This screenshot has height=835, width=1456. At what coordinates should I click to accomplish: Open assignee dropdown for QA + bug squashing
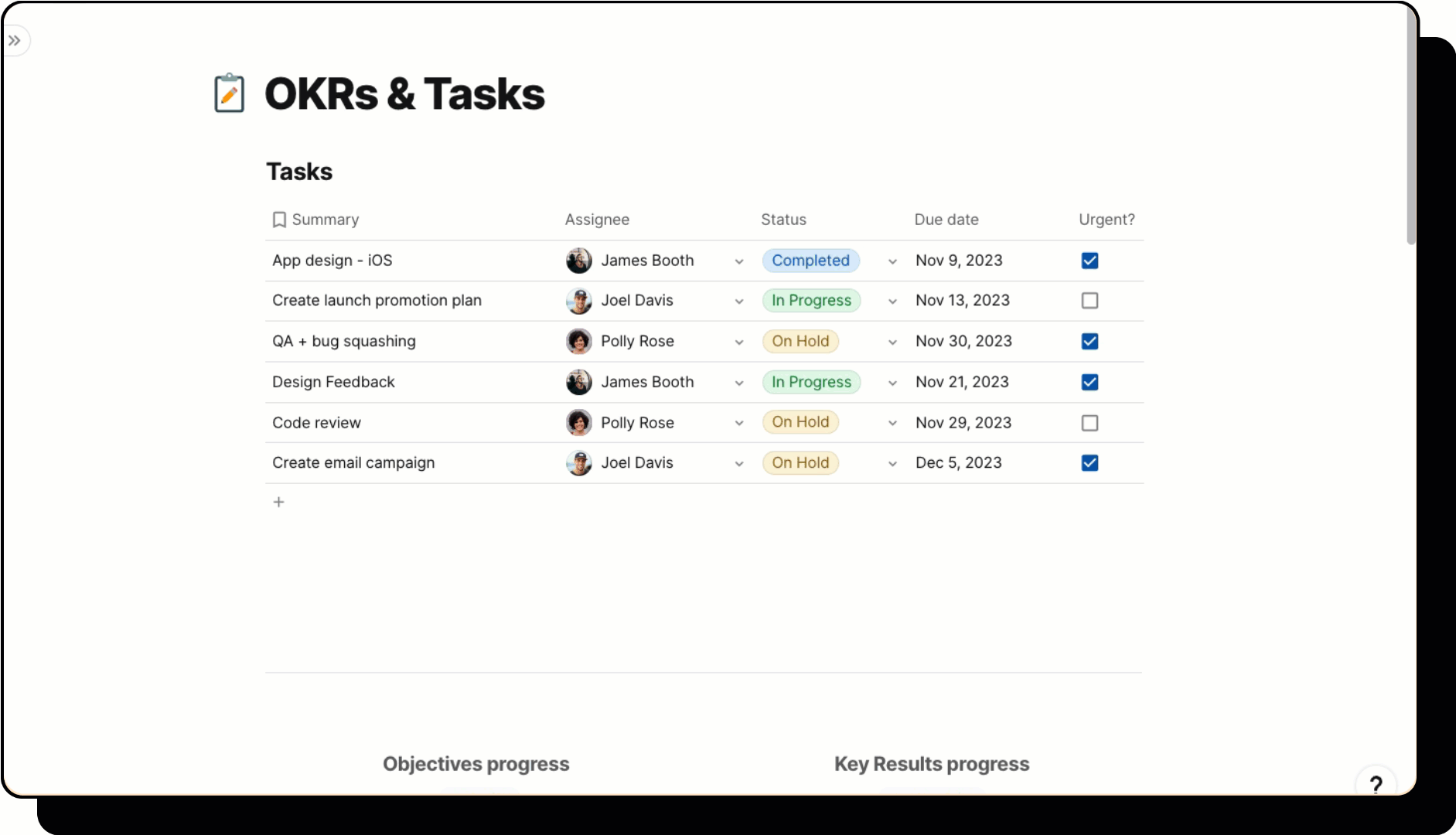point(739,342)
